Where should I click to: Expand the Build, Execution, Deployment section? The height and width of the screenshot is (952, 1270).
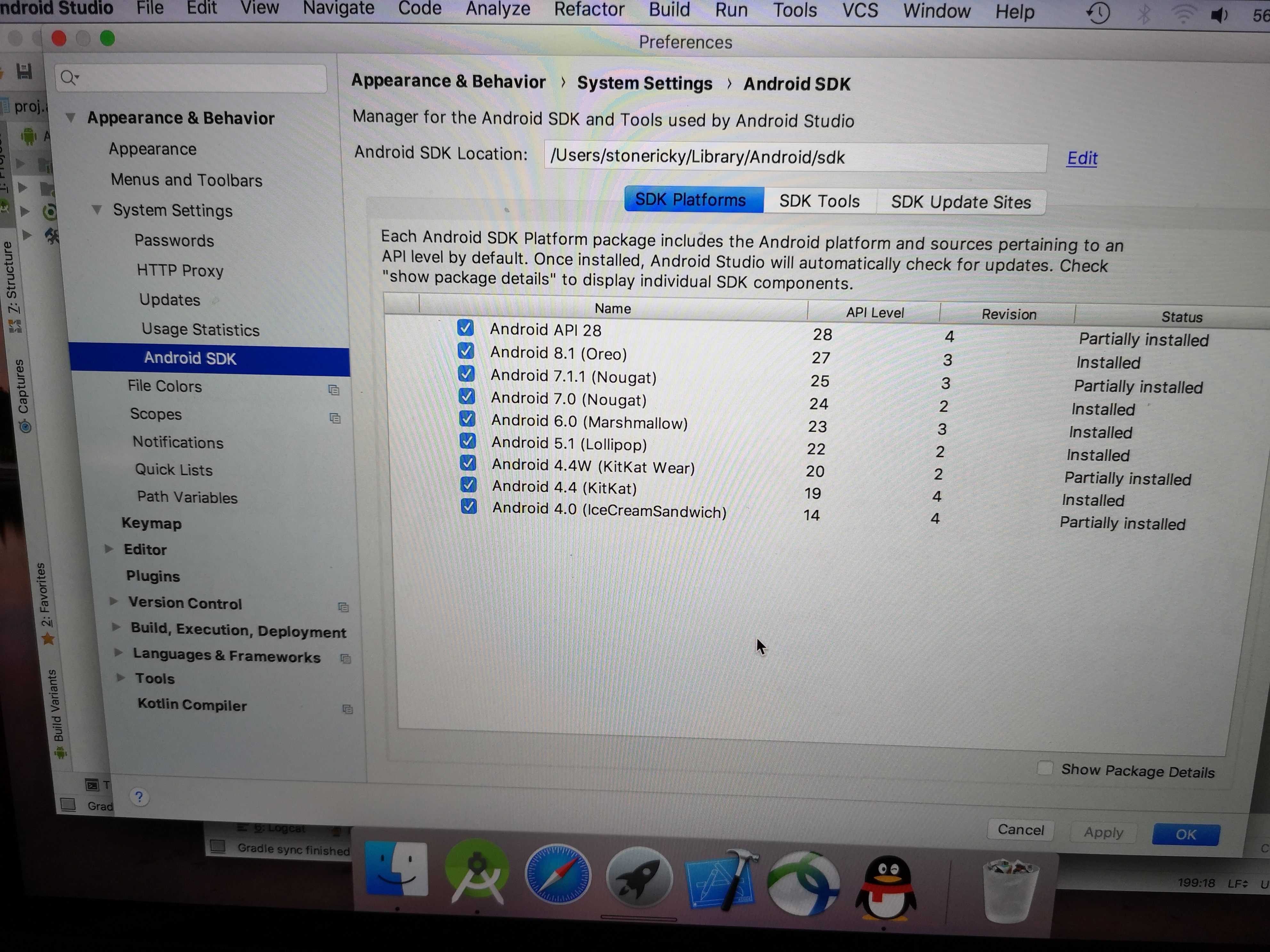(x=116, y=627)
